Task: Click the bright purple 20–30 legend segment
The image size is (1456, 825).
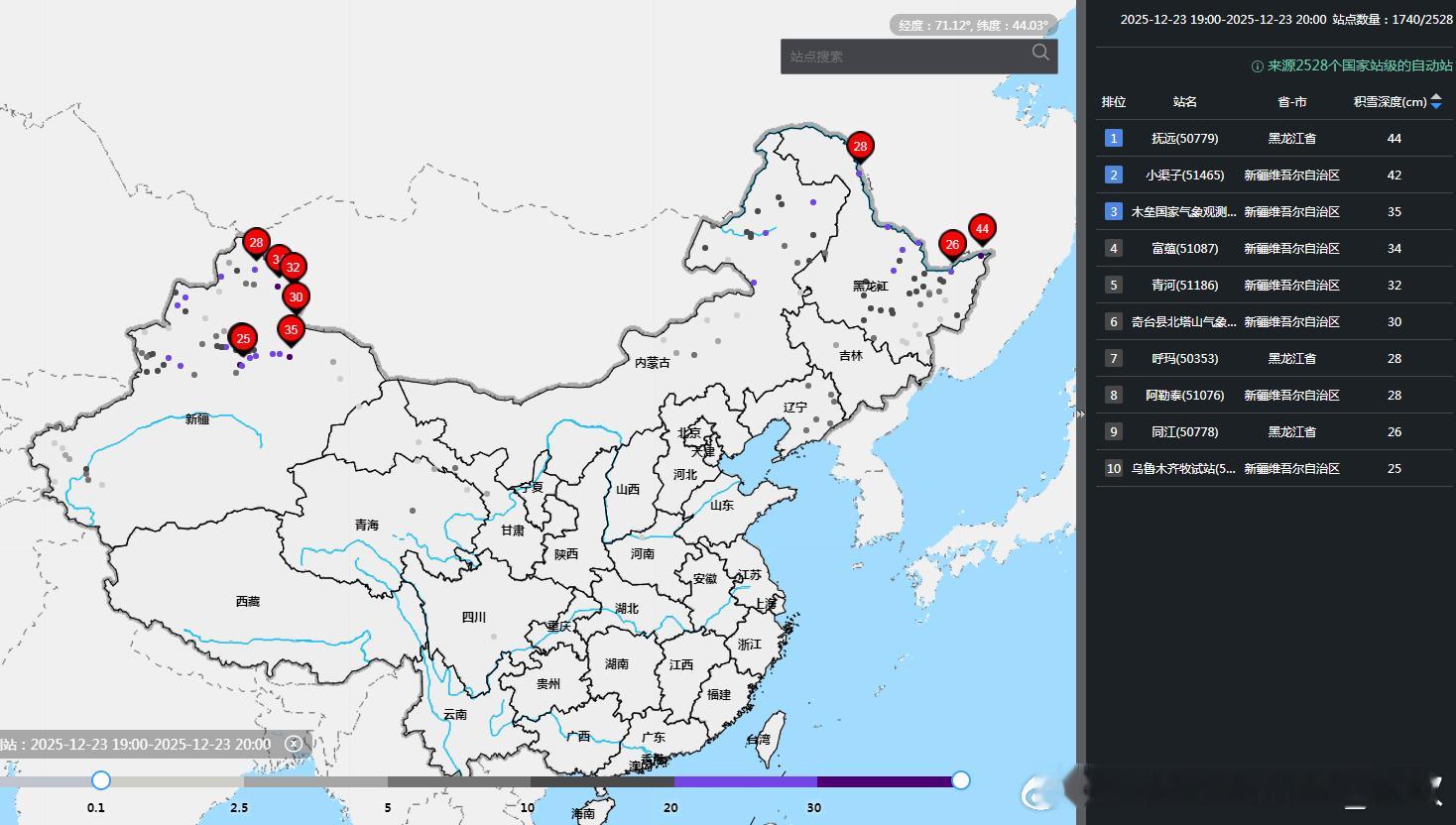Action: coord(746,781)
